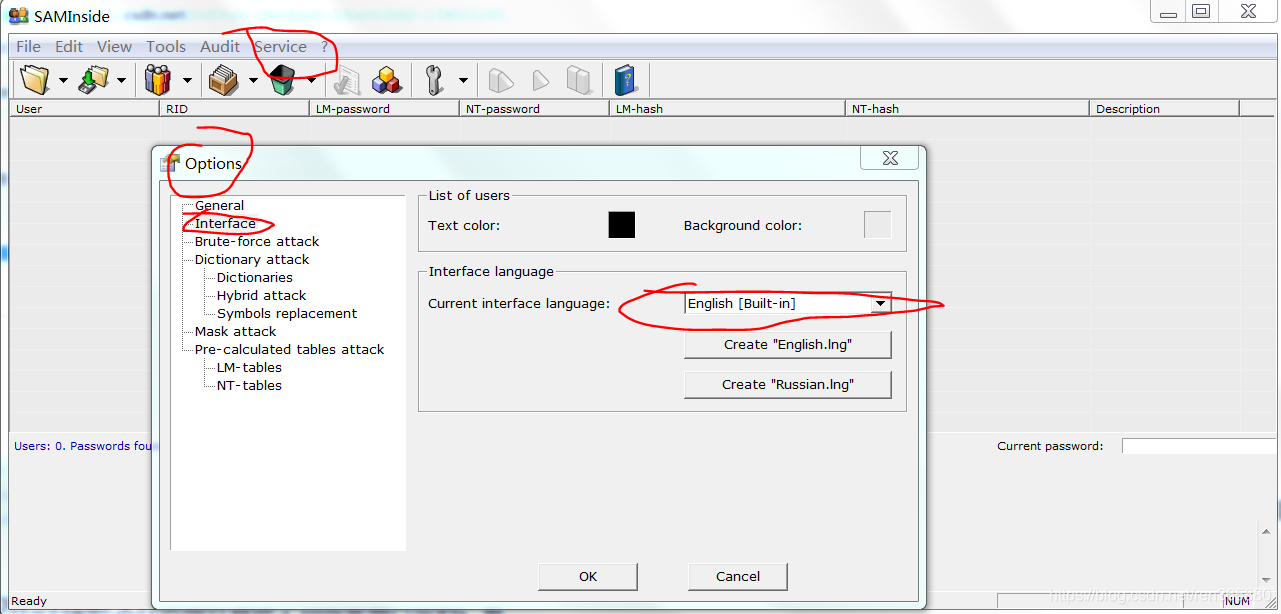Click the greyed play triangle icon
Image resolution: width=1281 pixels, height=614 pixels.
click(x=540, y=80)
